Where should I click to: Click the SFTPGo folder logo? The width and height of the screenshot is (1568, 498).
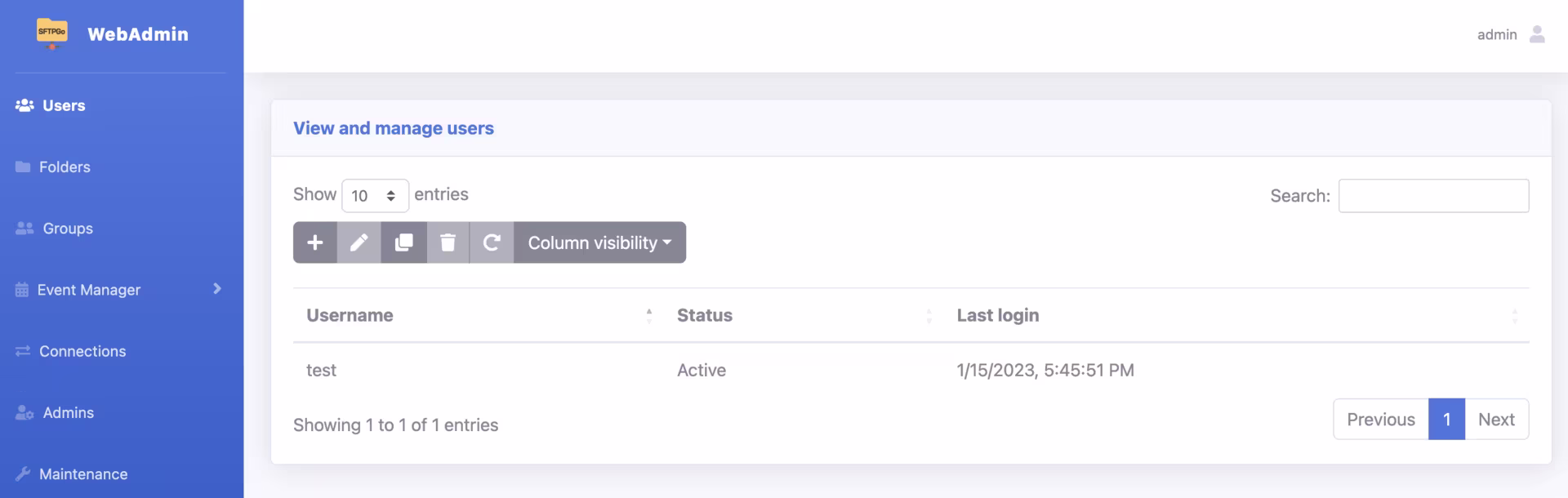51,33
